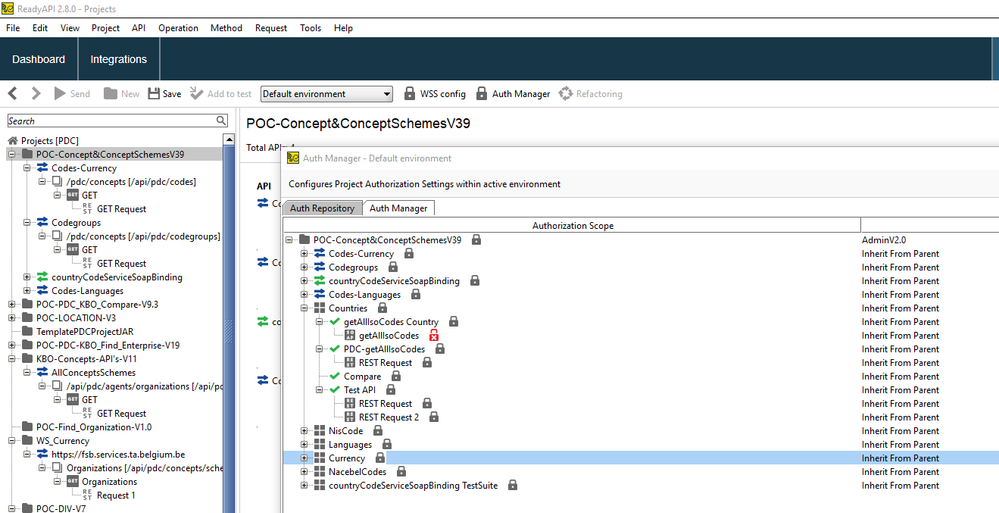
Task: Click the back navigation arrow
Action: [14, 94]
